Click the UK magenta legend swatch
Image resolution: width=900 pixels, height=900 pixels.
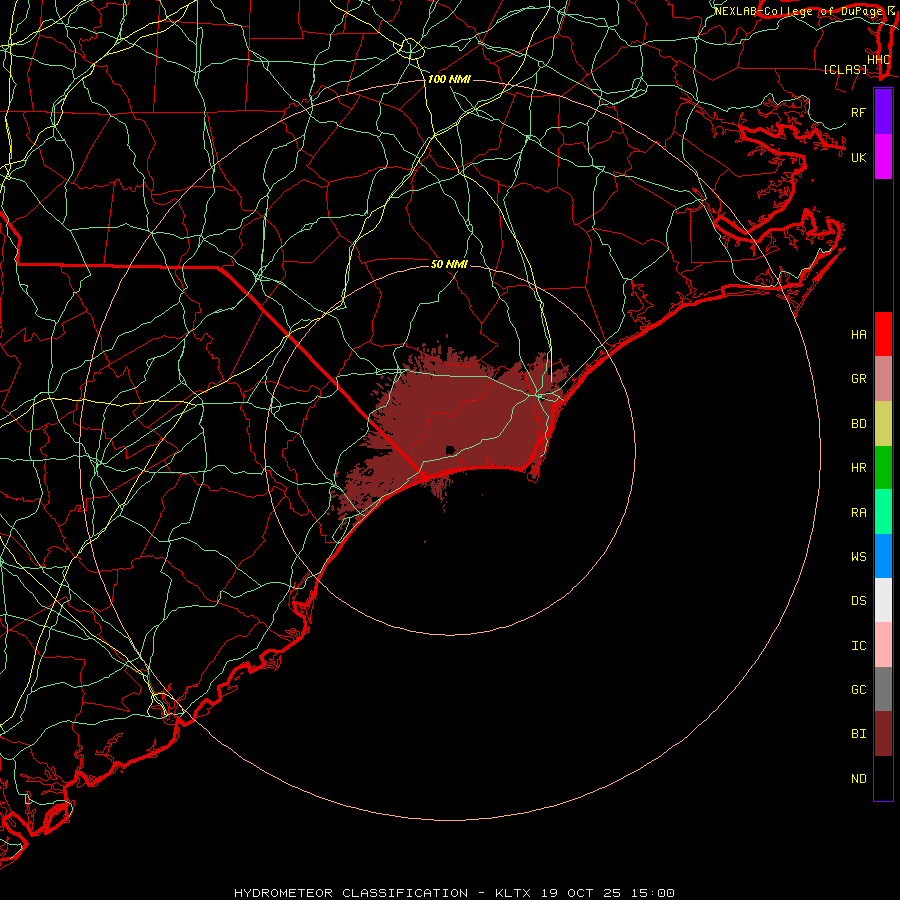[883, 157]
